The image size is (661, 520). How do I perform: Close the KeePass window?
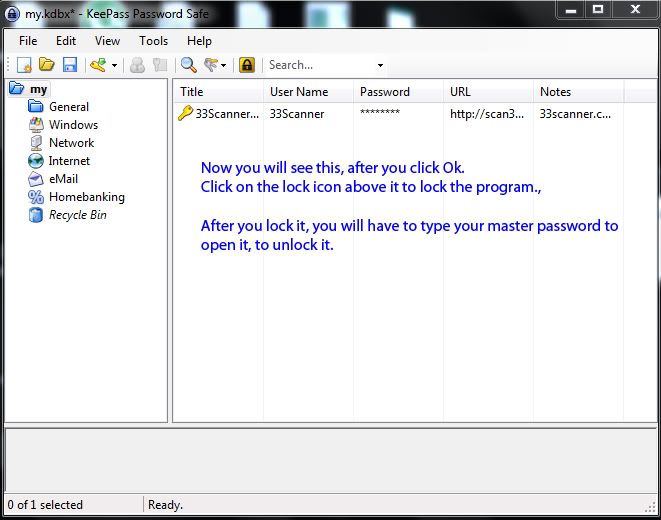click(x=635, y=9)
